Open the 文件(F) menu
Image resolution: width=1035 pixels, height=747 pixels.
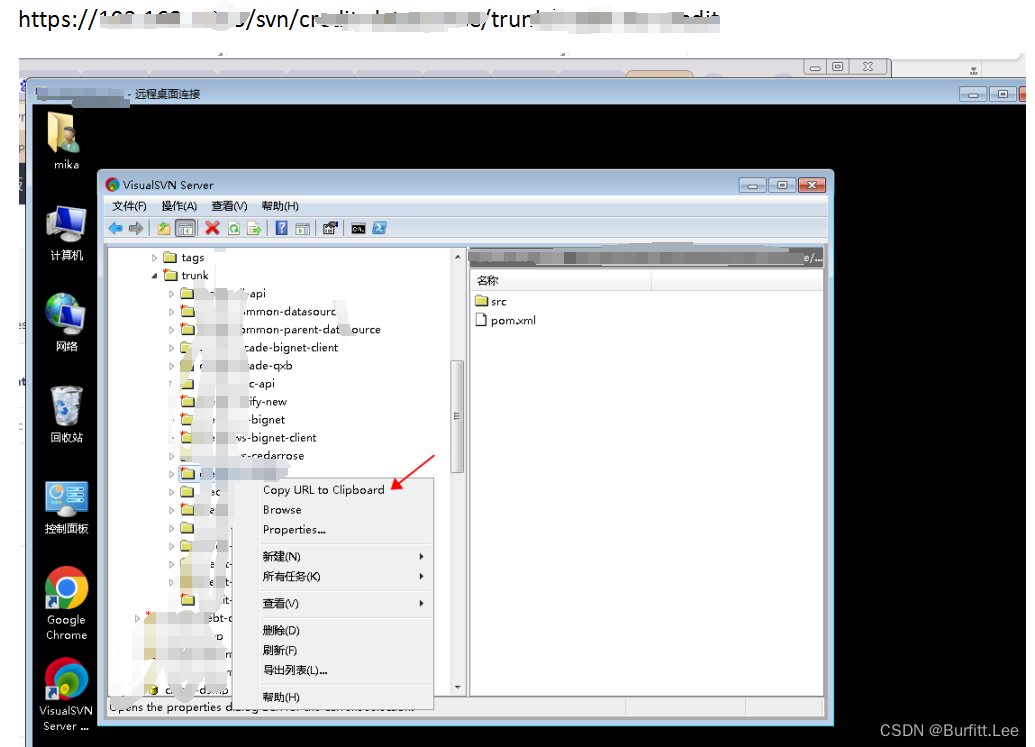(x=129, y=206)
